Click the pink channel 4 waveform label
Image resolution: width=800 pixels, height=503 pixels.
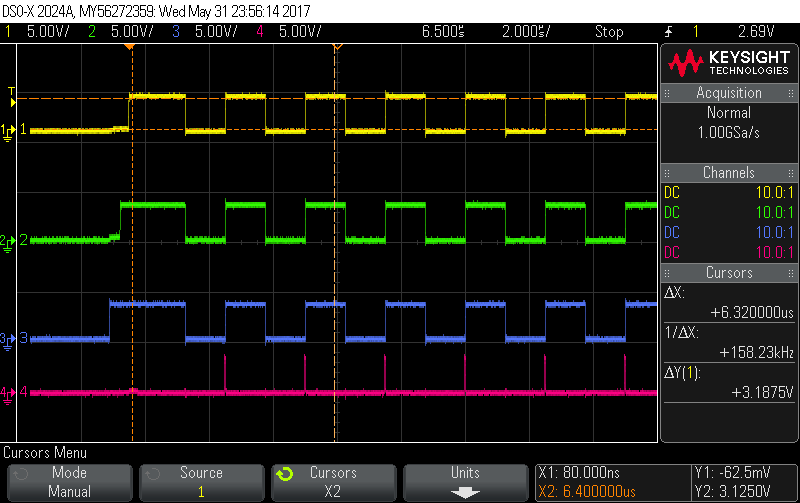tap(23, 392)
